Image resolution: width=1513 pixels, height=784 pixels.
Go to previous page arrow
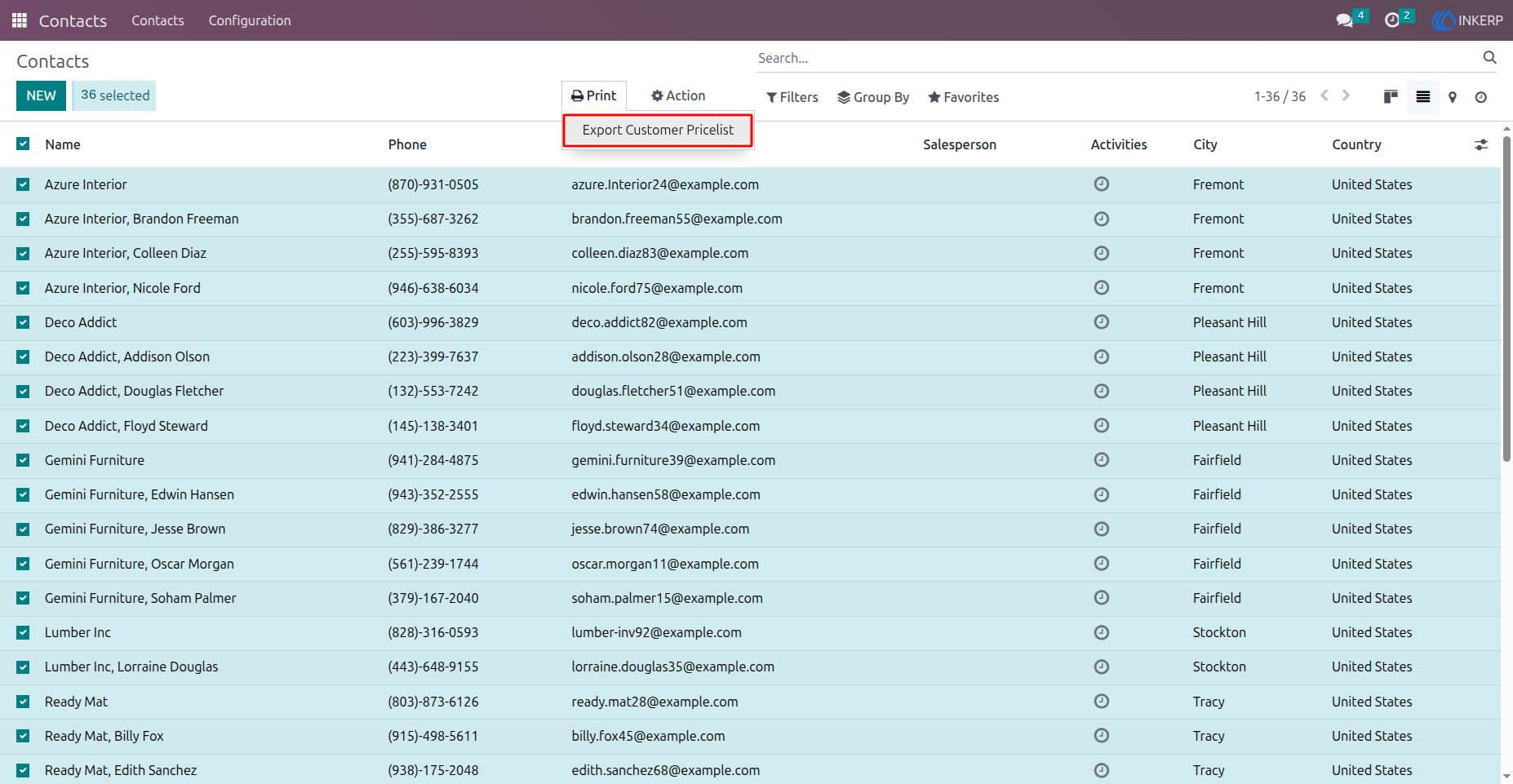pos(1324,95)
